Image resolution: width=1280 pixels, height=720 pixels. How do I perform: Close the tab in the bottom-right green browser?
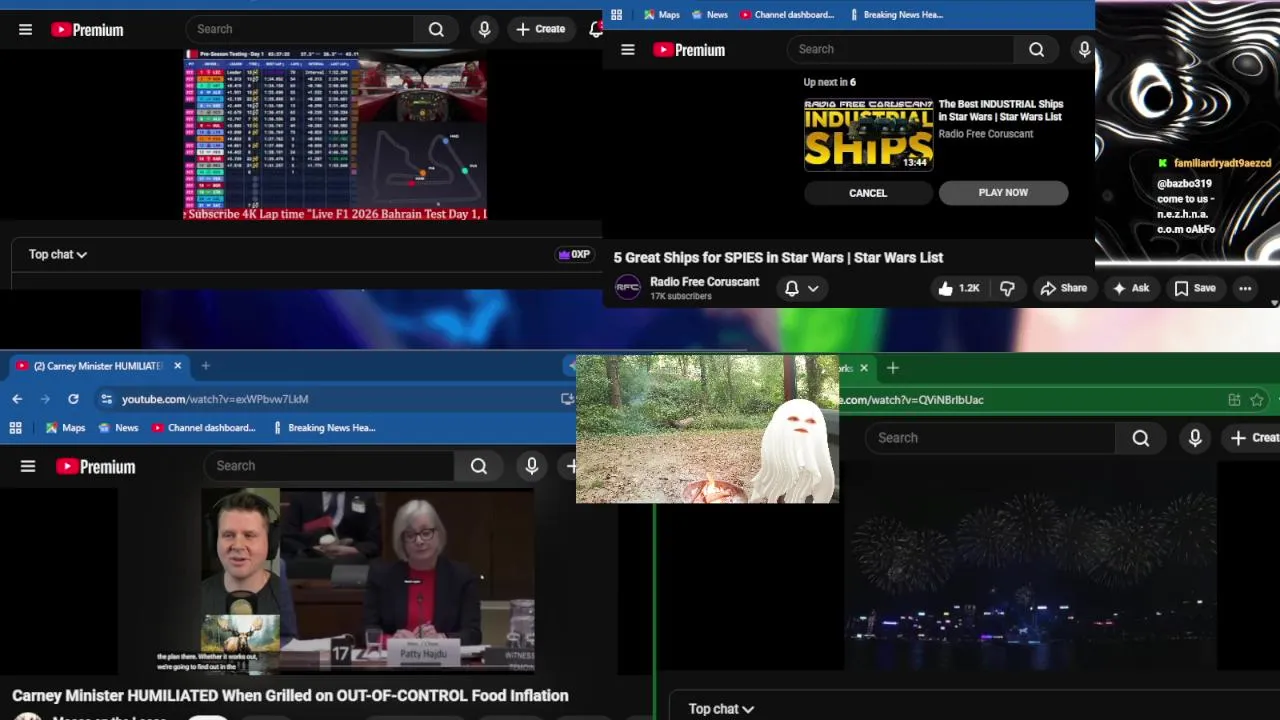(x=864, y=368)
